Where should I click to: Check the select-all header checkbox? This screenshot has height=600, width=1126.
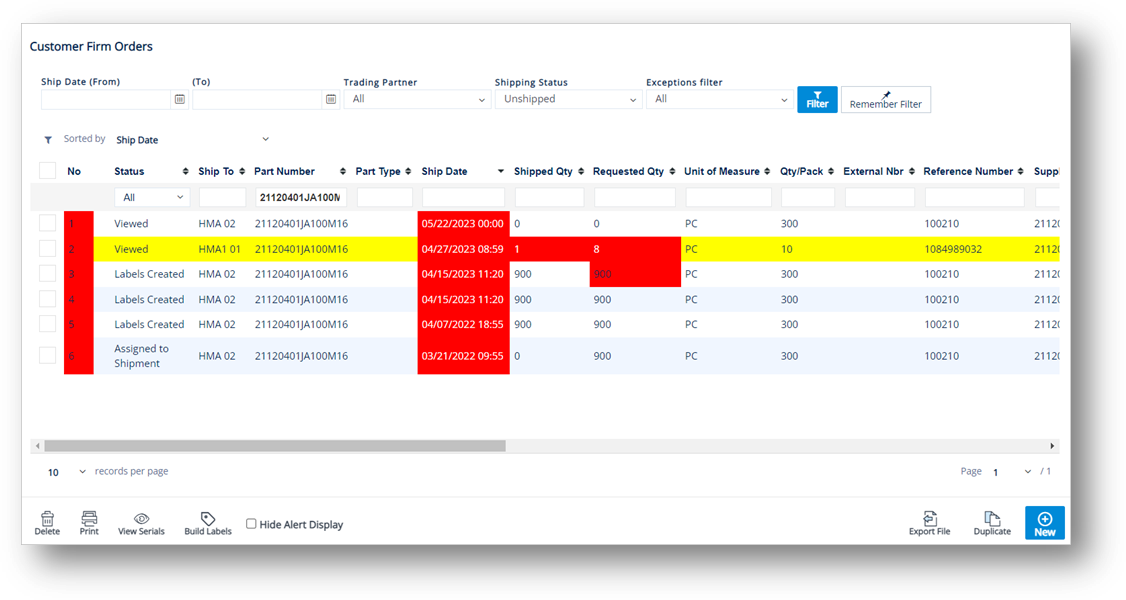point(47,171)
